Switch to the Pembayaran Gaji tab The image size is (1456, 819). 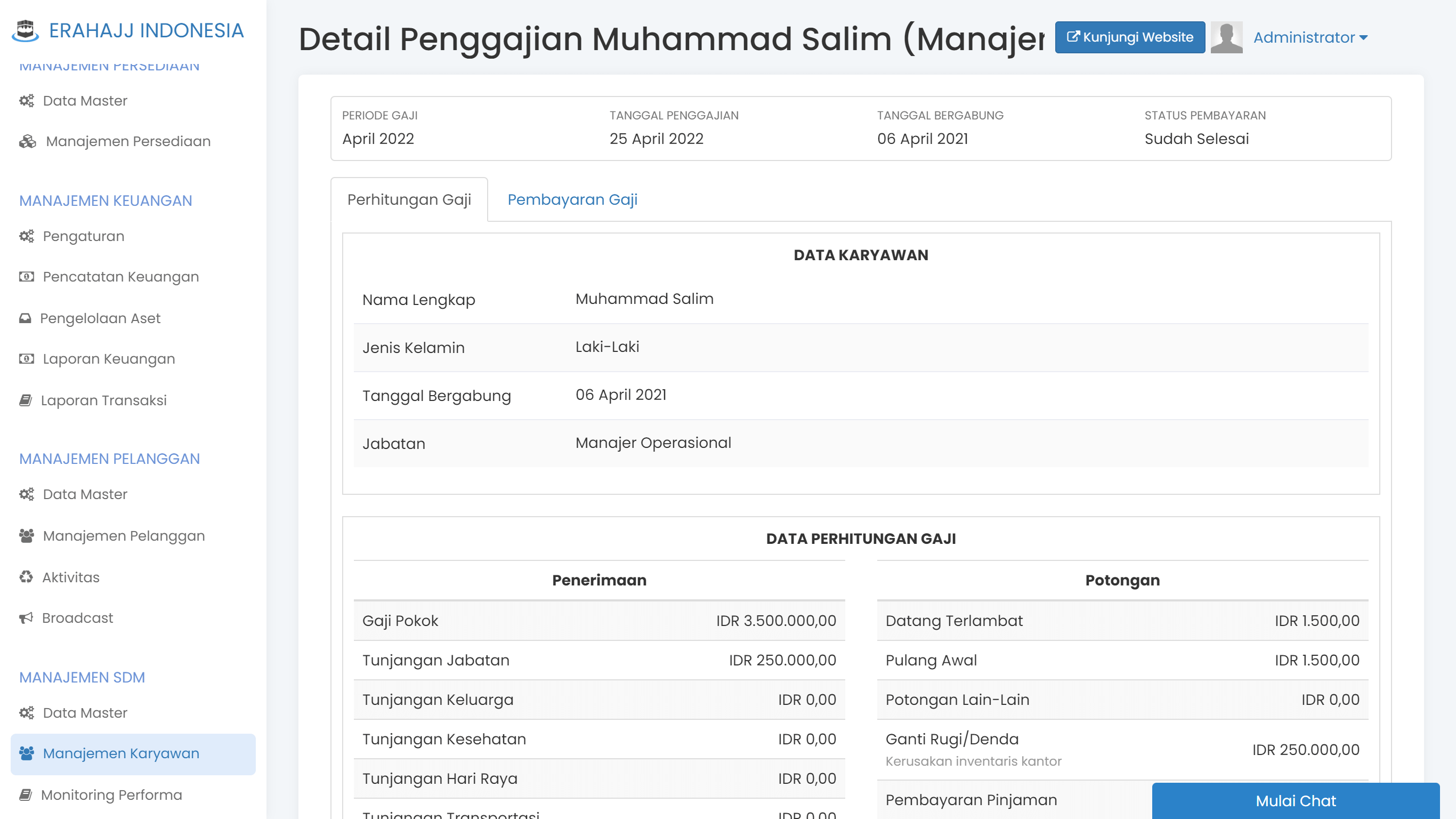pyautogui.click(x=572, y=199)
